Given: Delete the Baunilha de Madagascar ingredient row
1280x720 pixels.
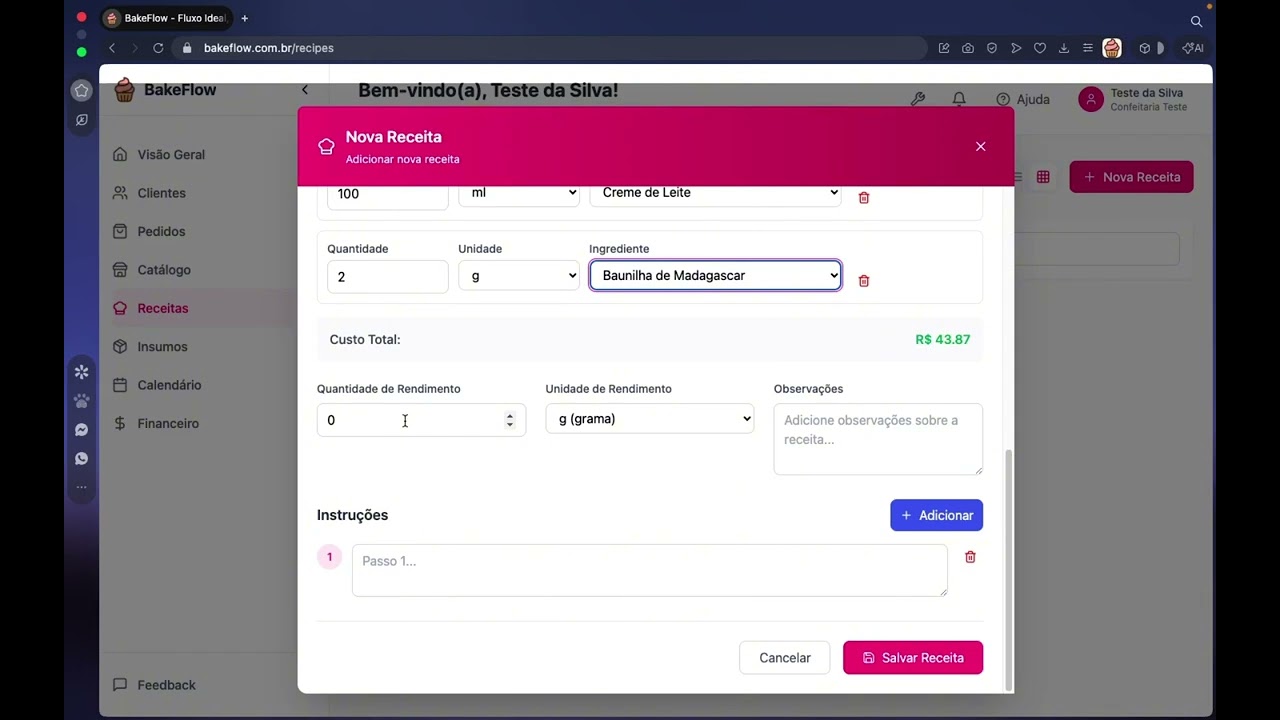Looking at the screenshot, I should coord(864,281).
